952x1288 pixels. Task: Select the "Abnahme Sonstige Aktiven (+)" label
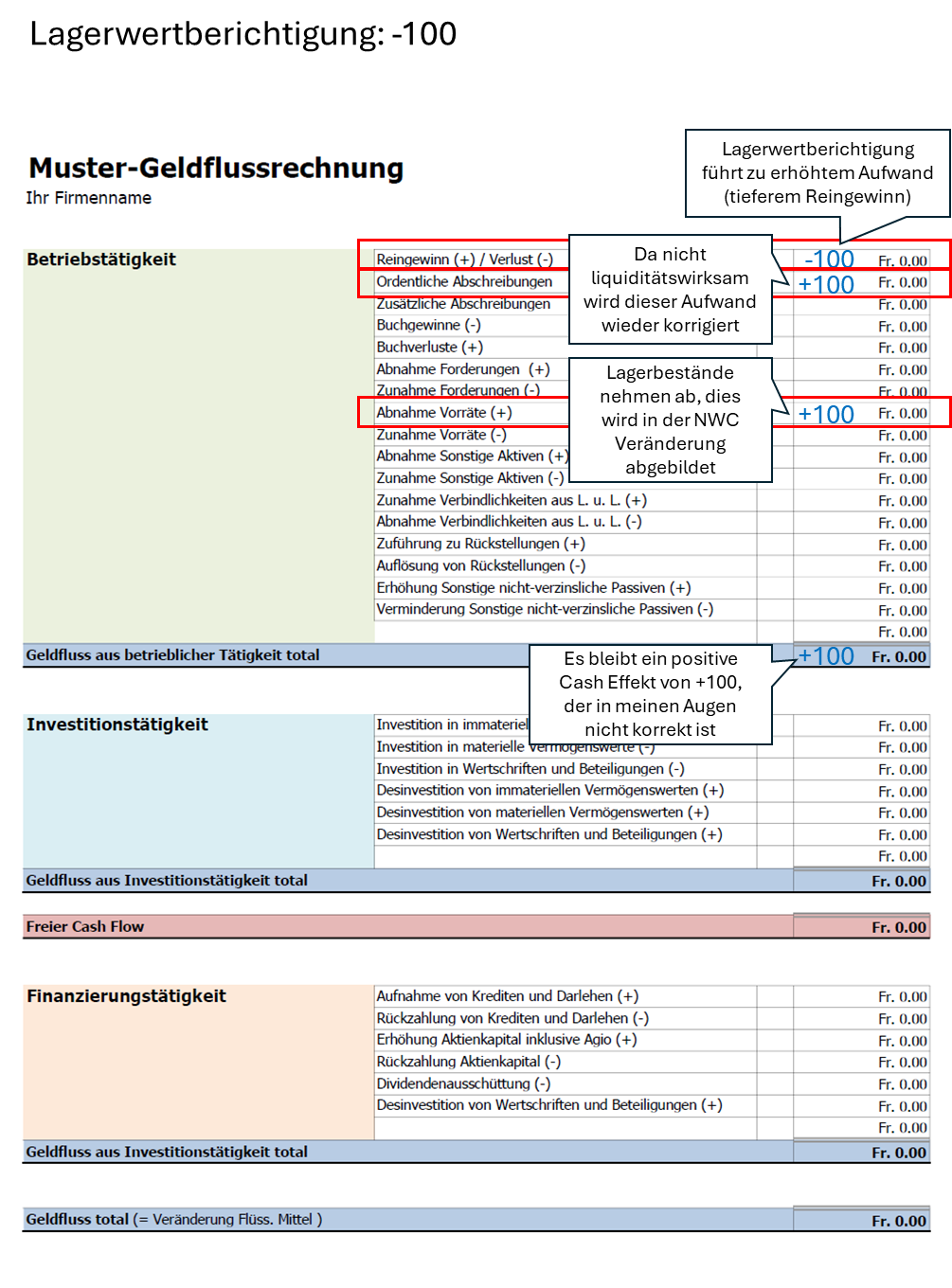[471, 456]
